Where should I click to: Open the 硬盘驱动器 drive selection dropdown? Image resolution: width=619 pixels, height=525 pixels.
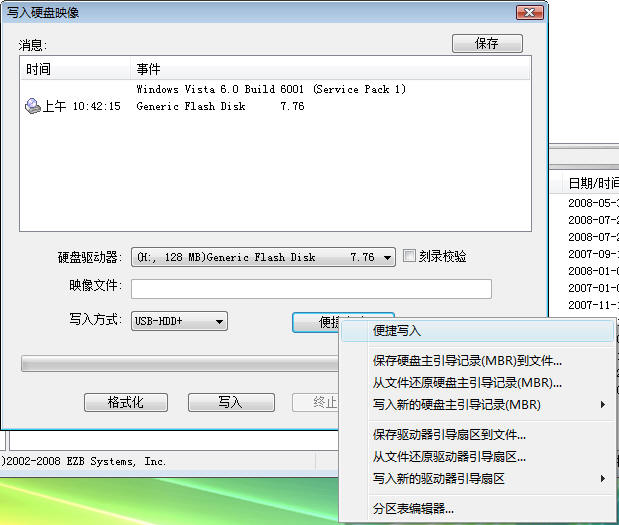click(x=388, y=257)
